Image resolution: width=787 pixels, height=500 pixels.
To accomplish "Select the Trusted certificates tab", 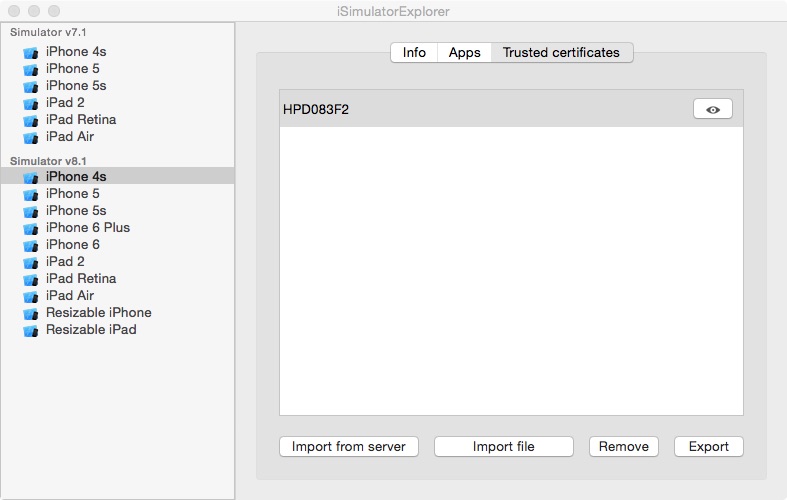I will pyautogui.click(x=562, y=53).
